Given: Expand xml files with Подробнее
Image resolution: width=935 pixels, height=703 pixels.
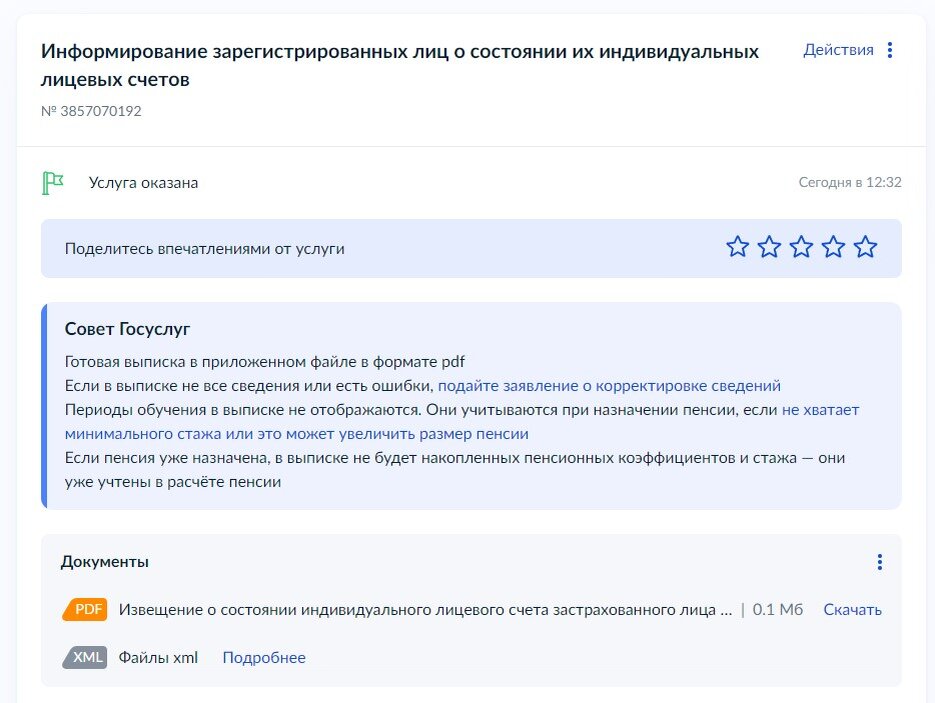Looking at the screenshot, I should tap(263, 657).
